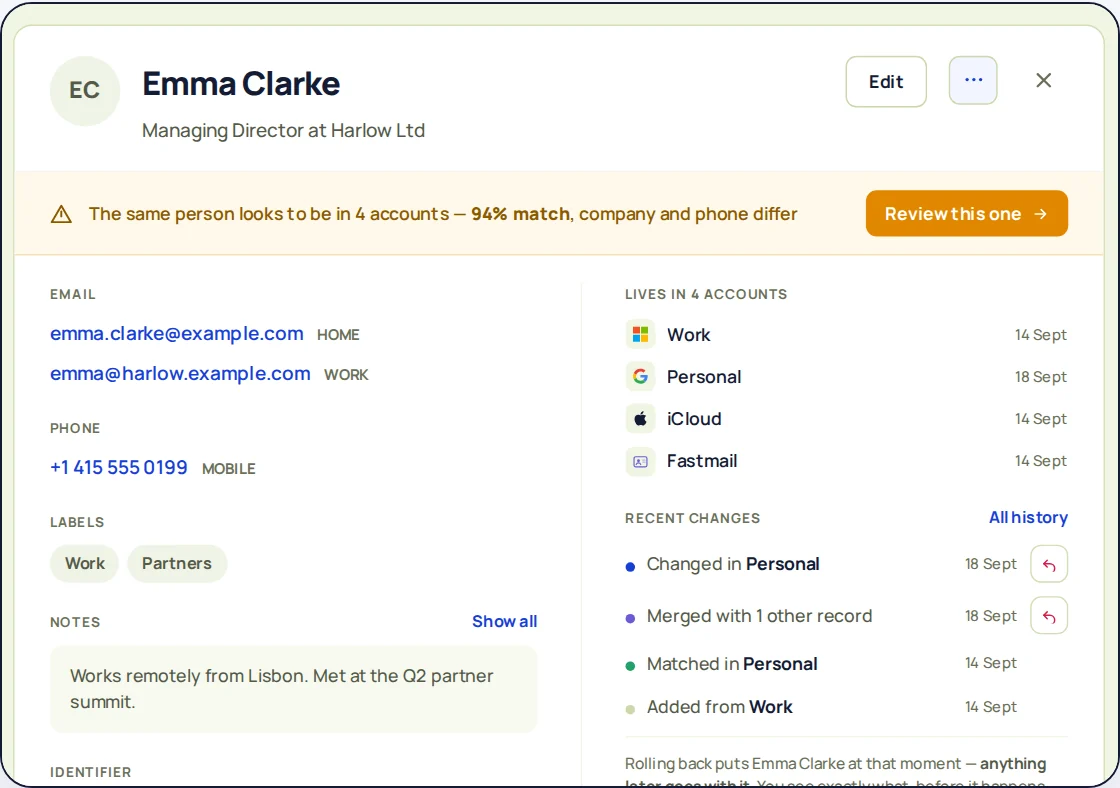
Task: Click the Google icon beside Personal account
Action: tap(641, 376)
